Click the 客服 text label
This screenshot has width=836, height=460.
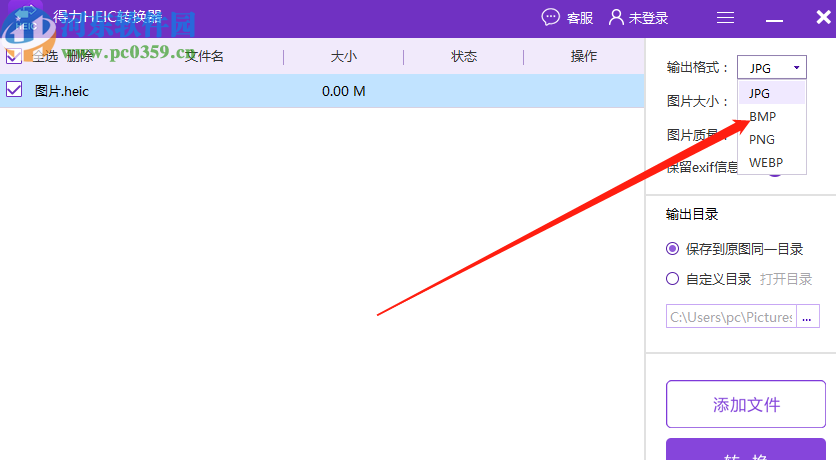coord(580,18)
